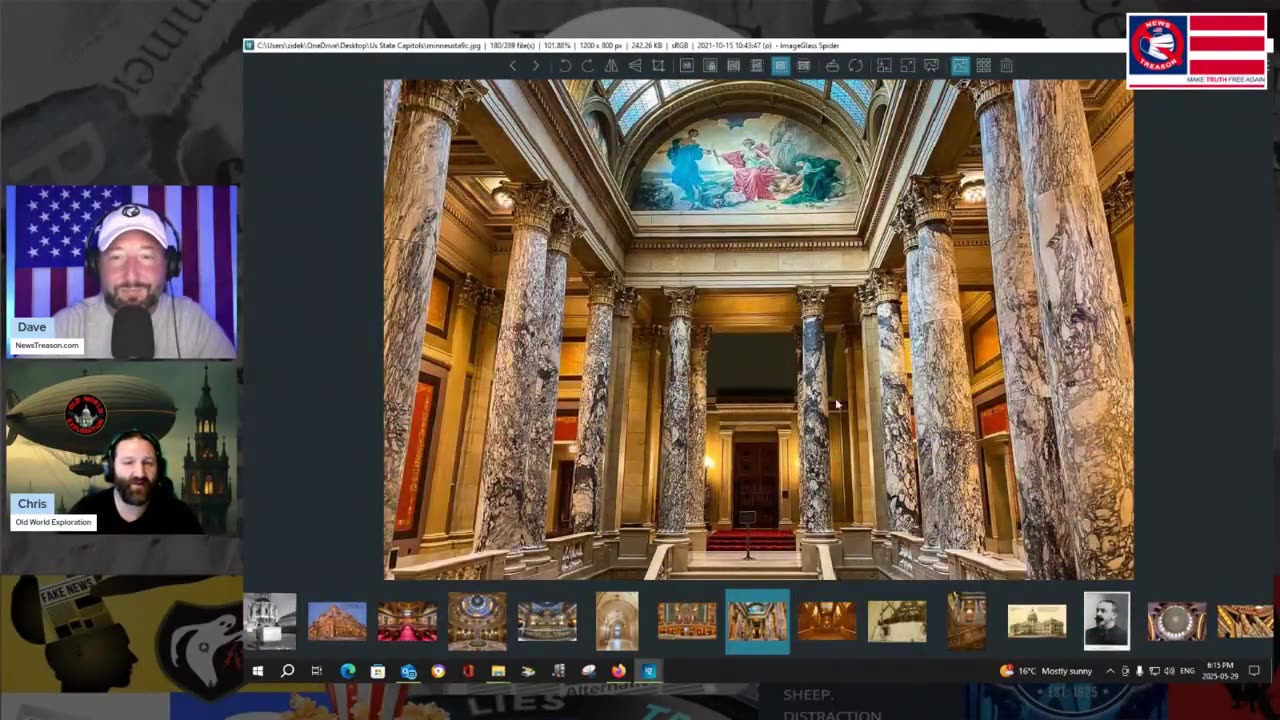The height and width of the screenshot is (720, 1280).
Task: Toggle Window Fit mode
Action: point(884,66)
